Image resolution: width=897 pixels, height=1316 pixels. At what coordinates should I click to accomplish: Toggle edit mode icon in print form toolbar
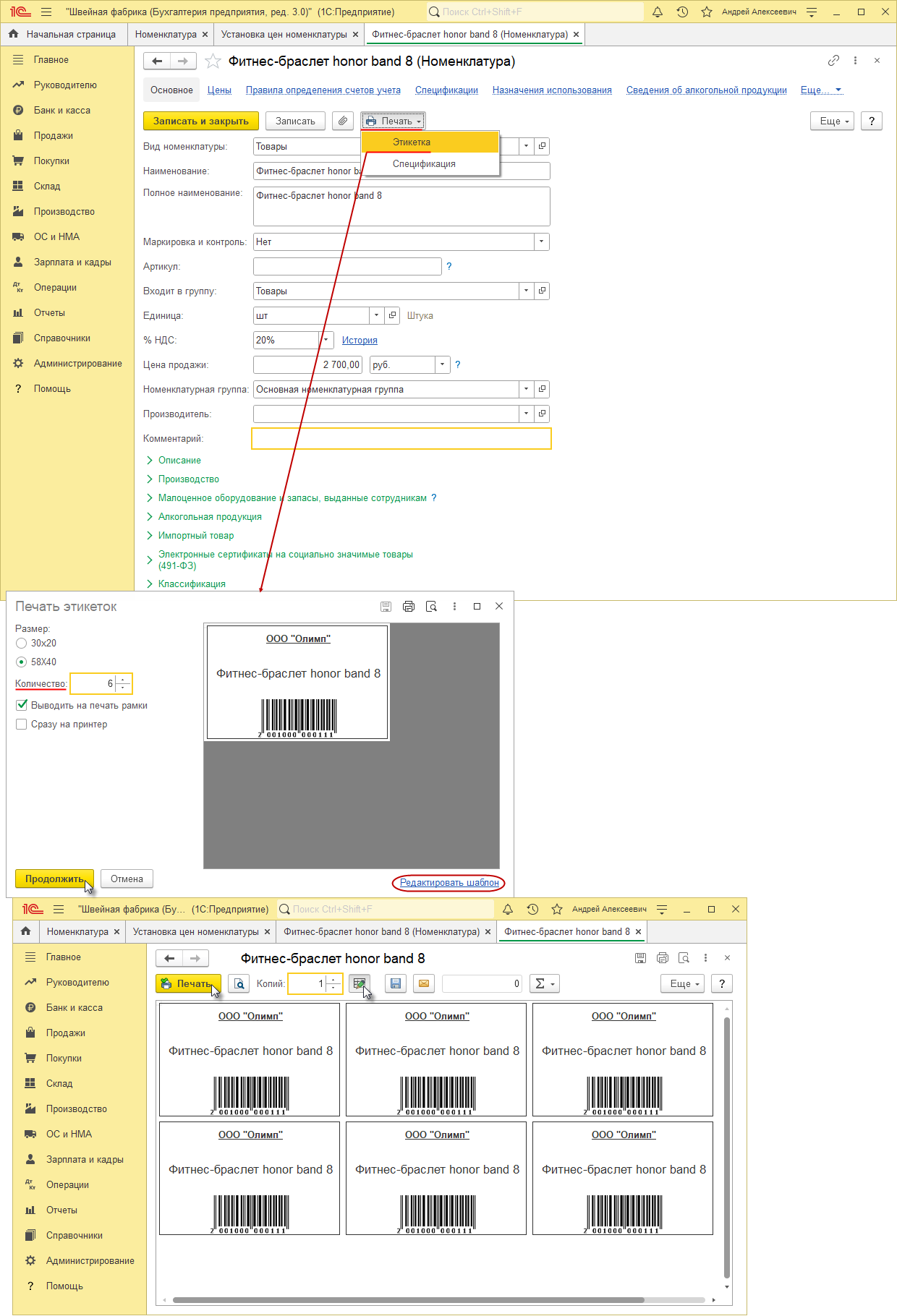tap(360, 983)
